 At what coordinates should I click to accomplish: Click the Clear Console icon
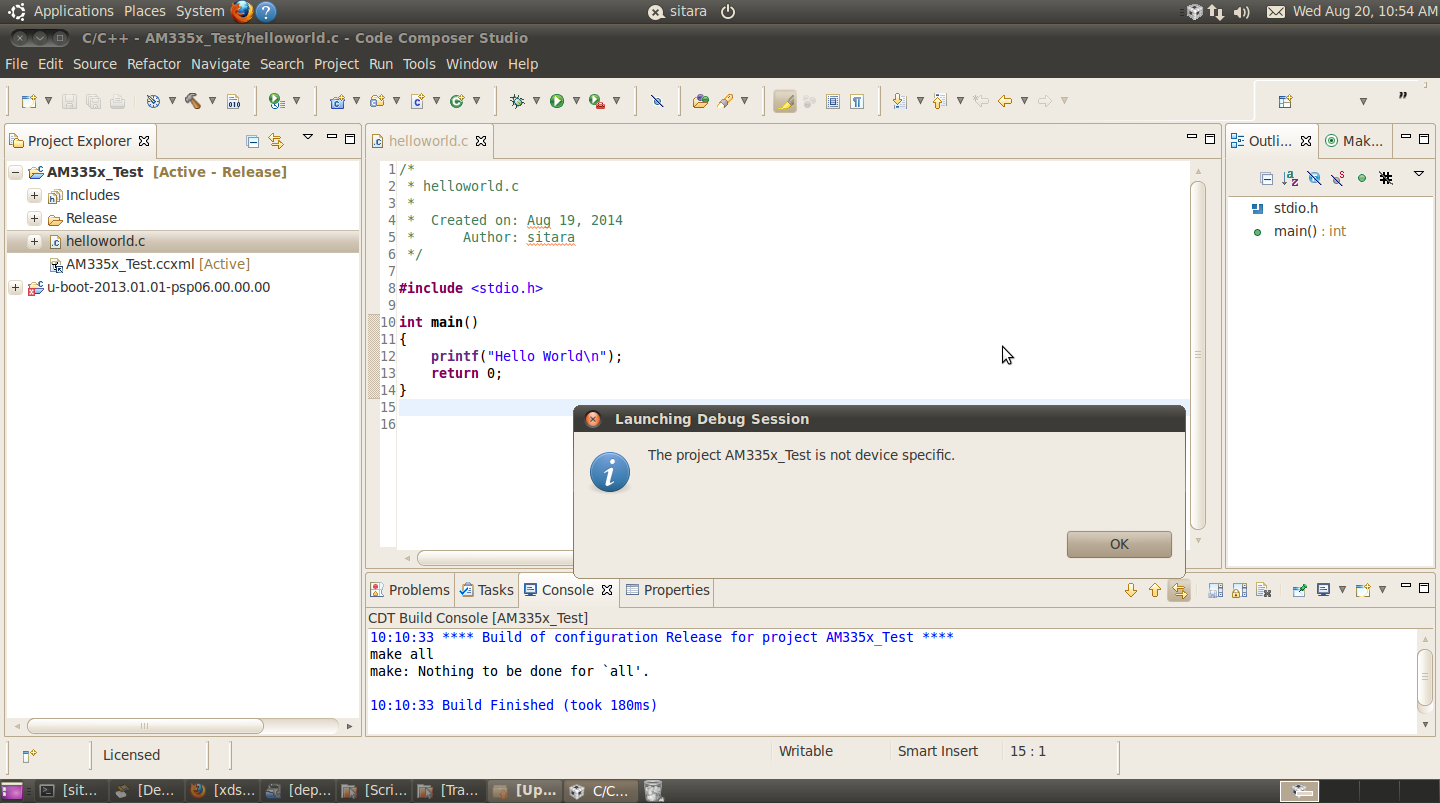pyautogui.click(x=1263, y=590)
